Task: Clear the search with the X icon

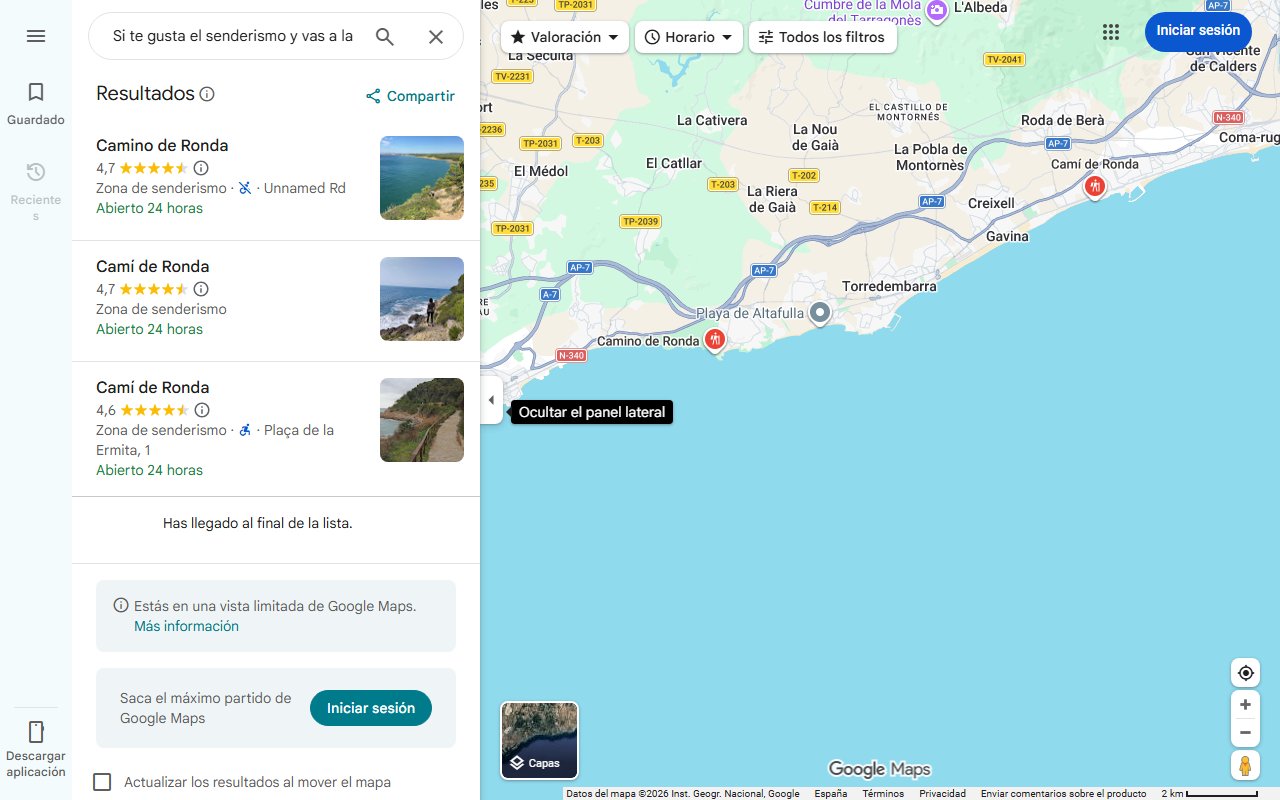Action: [x=436, y=36]
